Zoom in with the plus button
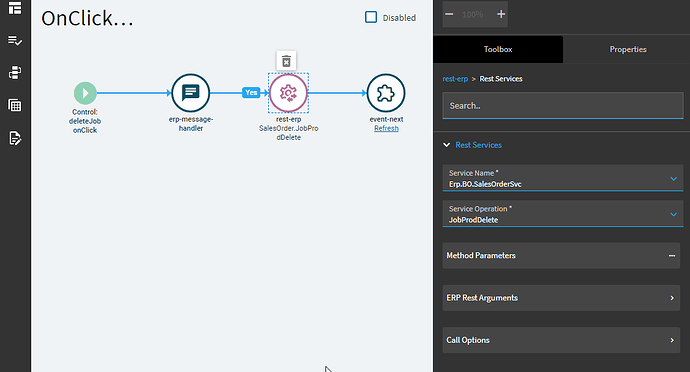 (x=501, y=14)
